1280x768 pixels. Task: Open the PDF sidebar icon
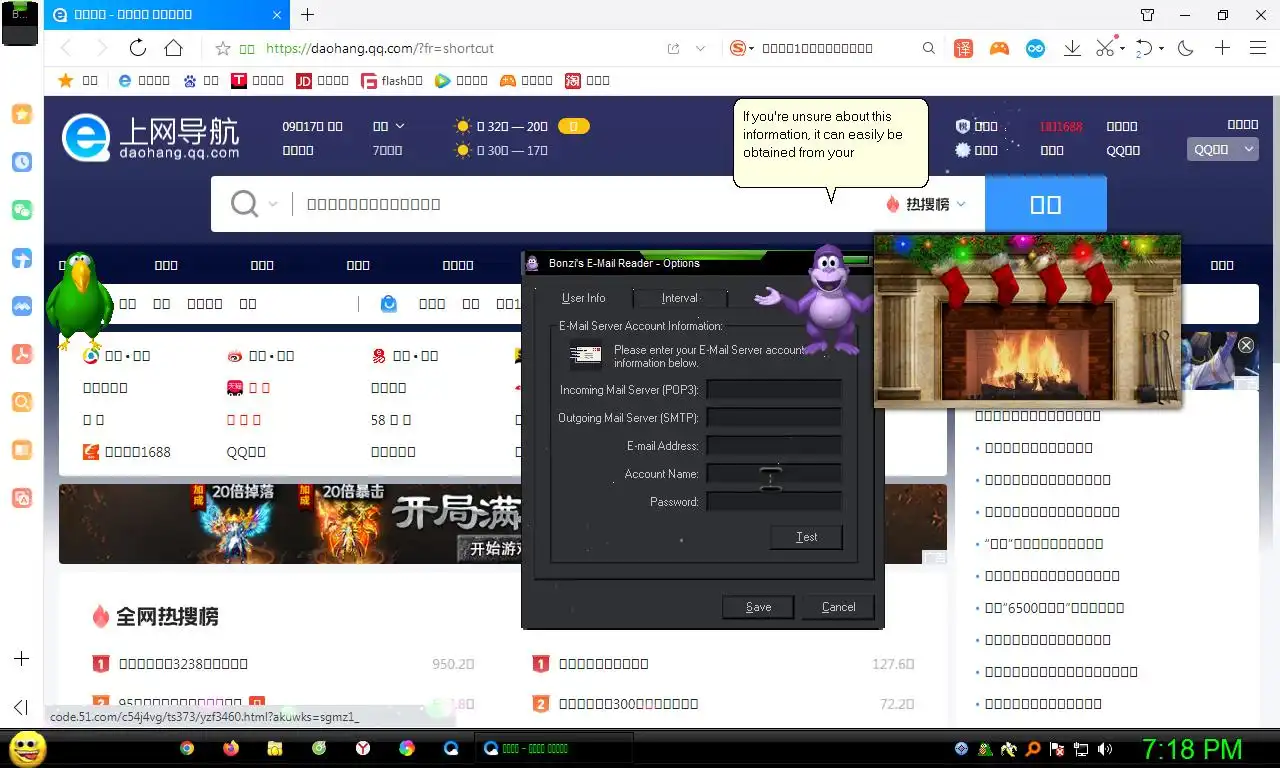click(22, 354)
